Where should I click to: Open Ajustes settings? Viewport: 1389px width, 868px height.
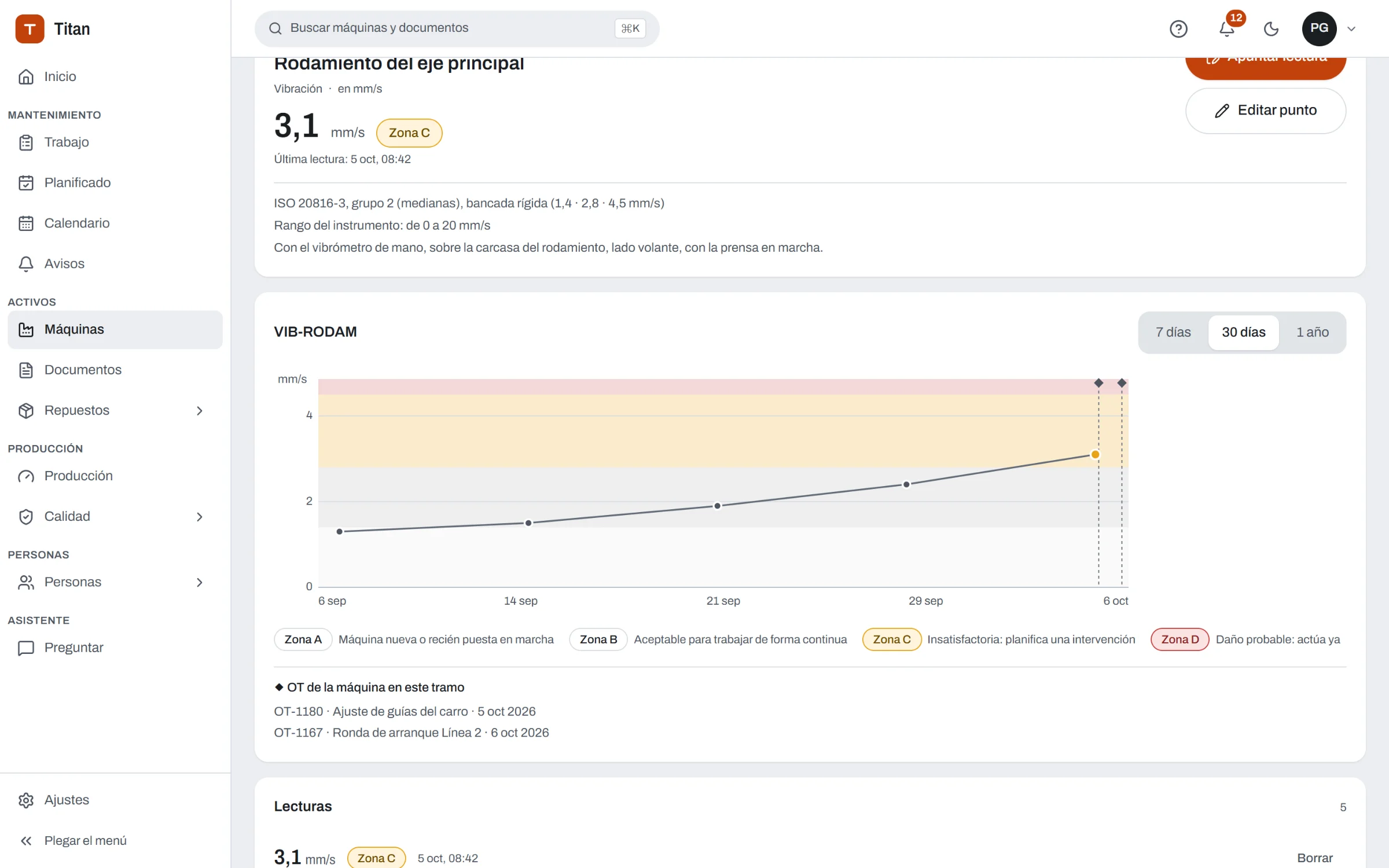click(x=115, y=800)
